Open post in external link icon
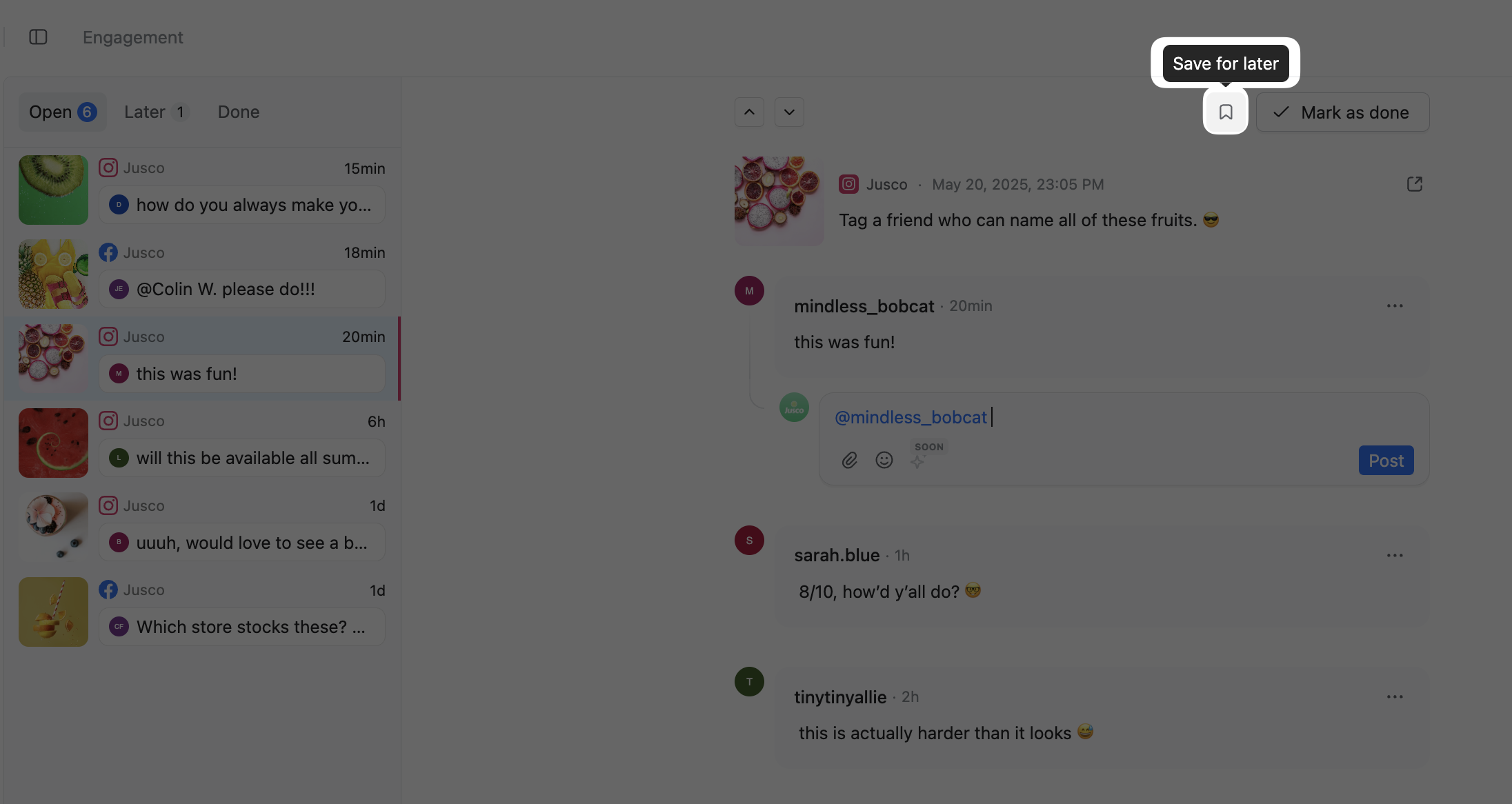Image resolution: width=1512 pixels, height=804 pixels. (1414, 184)
